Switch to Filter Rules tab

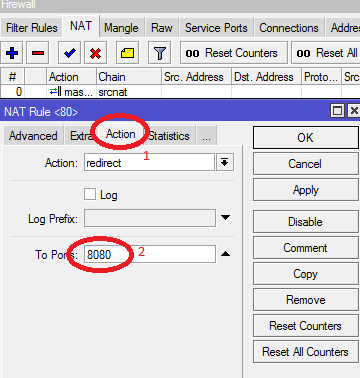coord(32,28)
